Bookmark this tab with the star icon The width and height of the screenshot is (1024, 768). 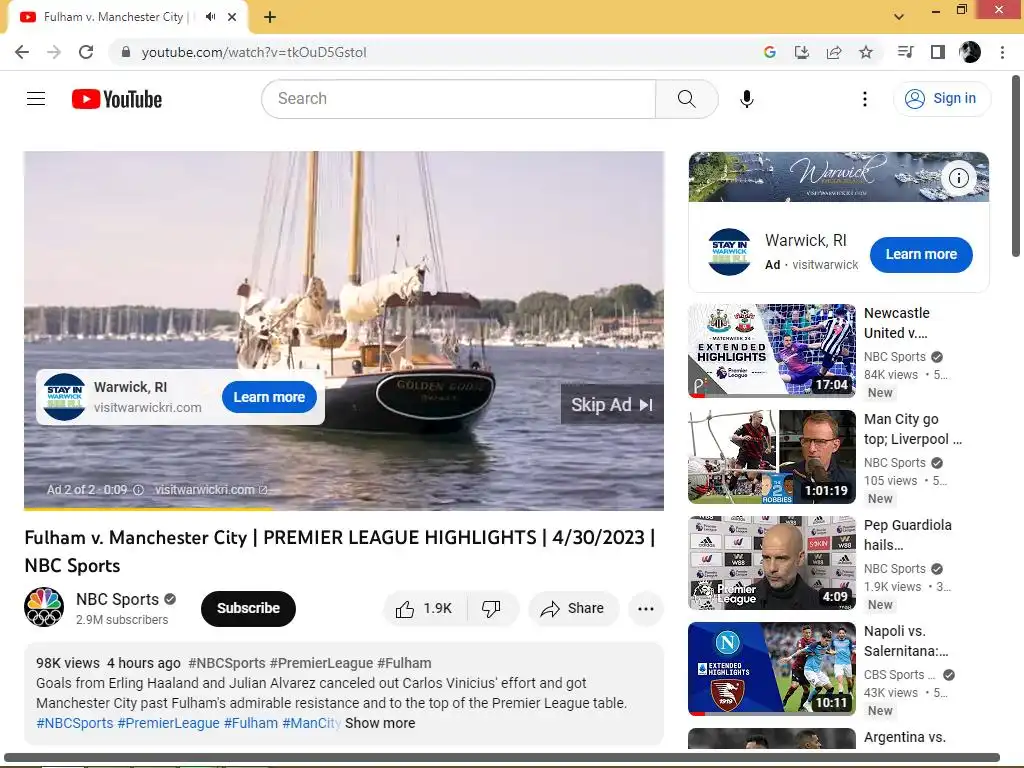tap(866, 52)
